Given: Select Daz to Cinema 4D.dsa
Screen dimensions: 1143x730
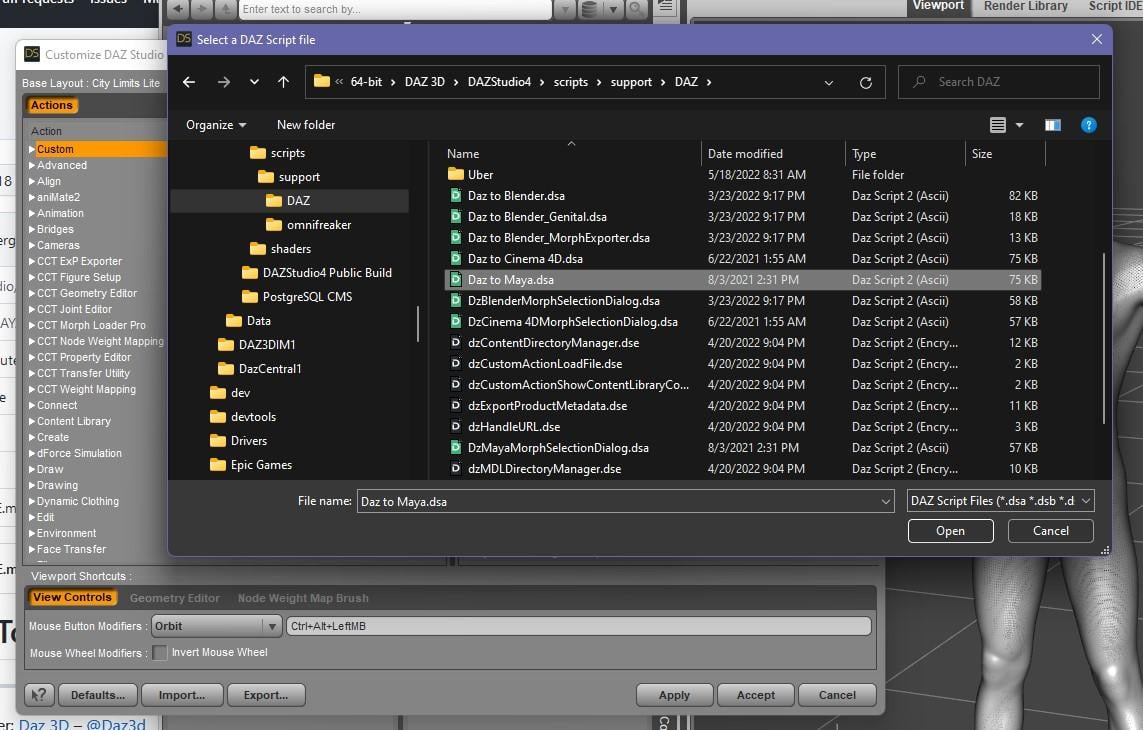Looking at the screenshot, I should tap(742, 259).
